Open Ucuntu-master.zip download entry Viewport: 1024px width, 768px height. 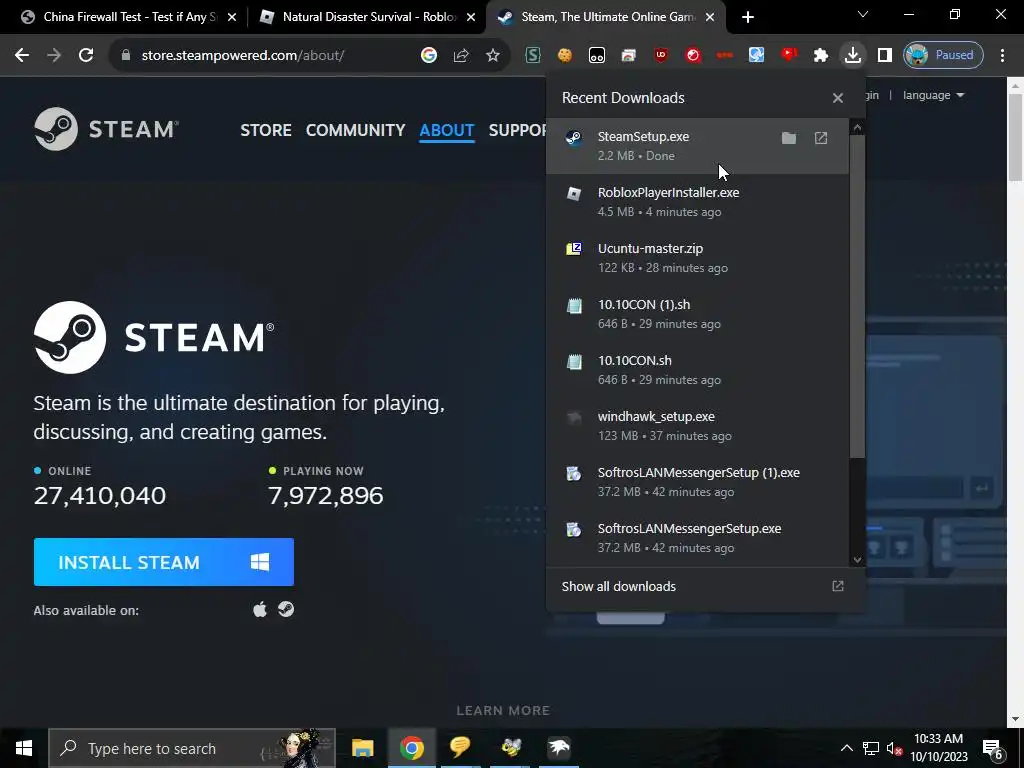[697, 258]
